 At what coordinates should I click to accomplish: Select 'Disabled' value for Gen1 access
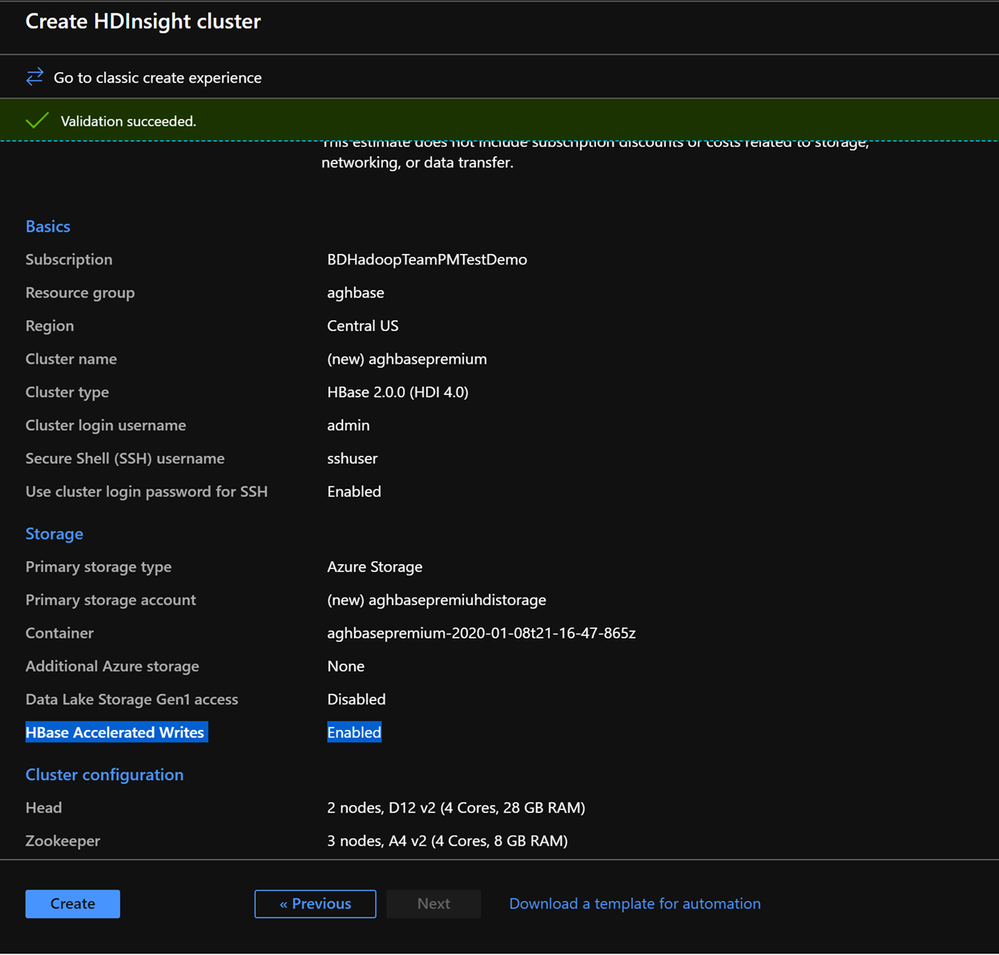click(x=356, y=699)
